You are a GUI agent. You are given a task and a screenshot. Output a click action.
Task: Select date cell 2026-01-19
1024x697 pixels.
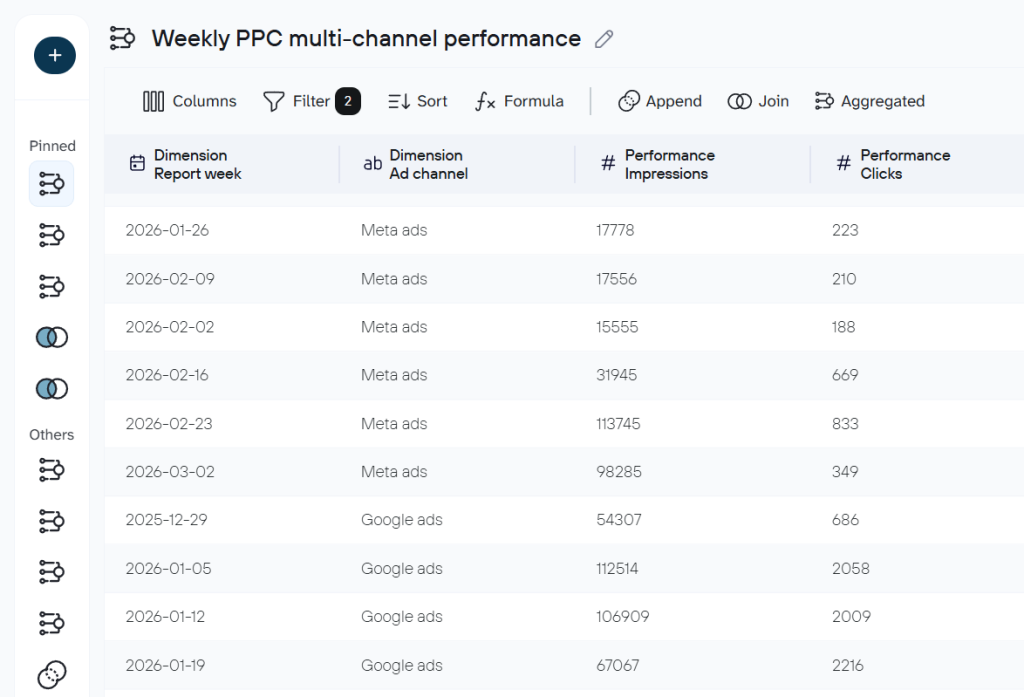[x=165, y=666]
